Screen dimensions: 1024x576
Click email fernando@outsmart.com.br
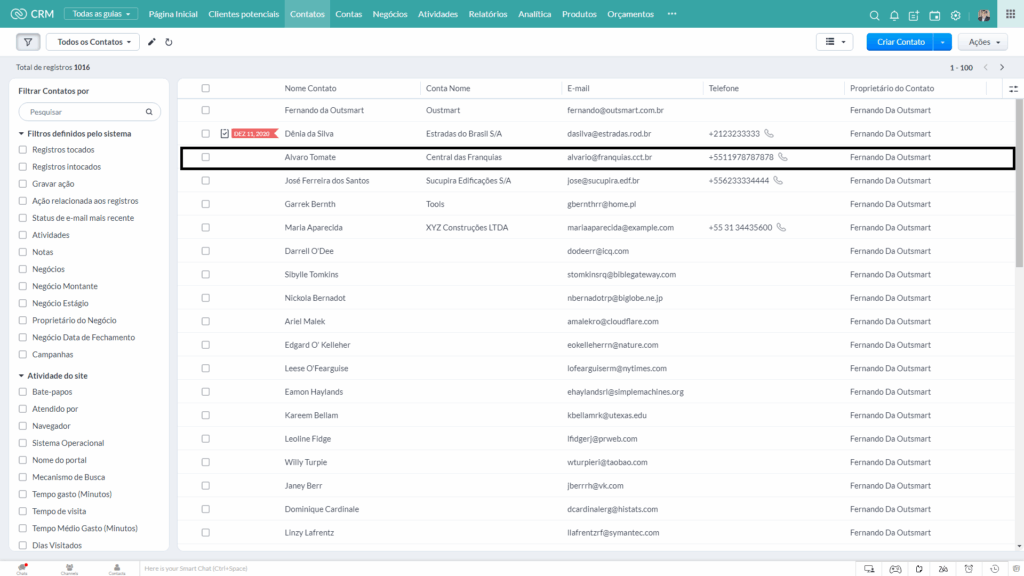click(615, 110)
